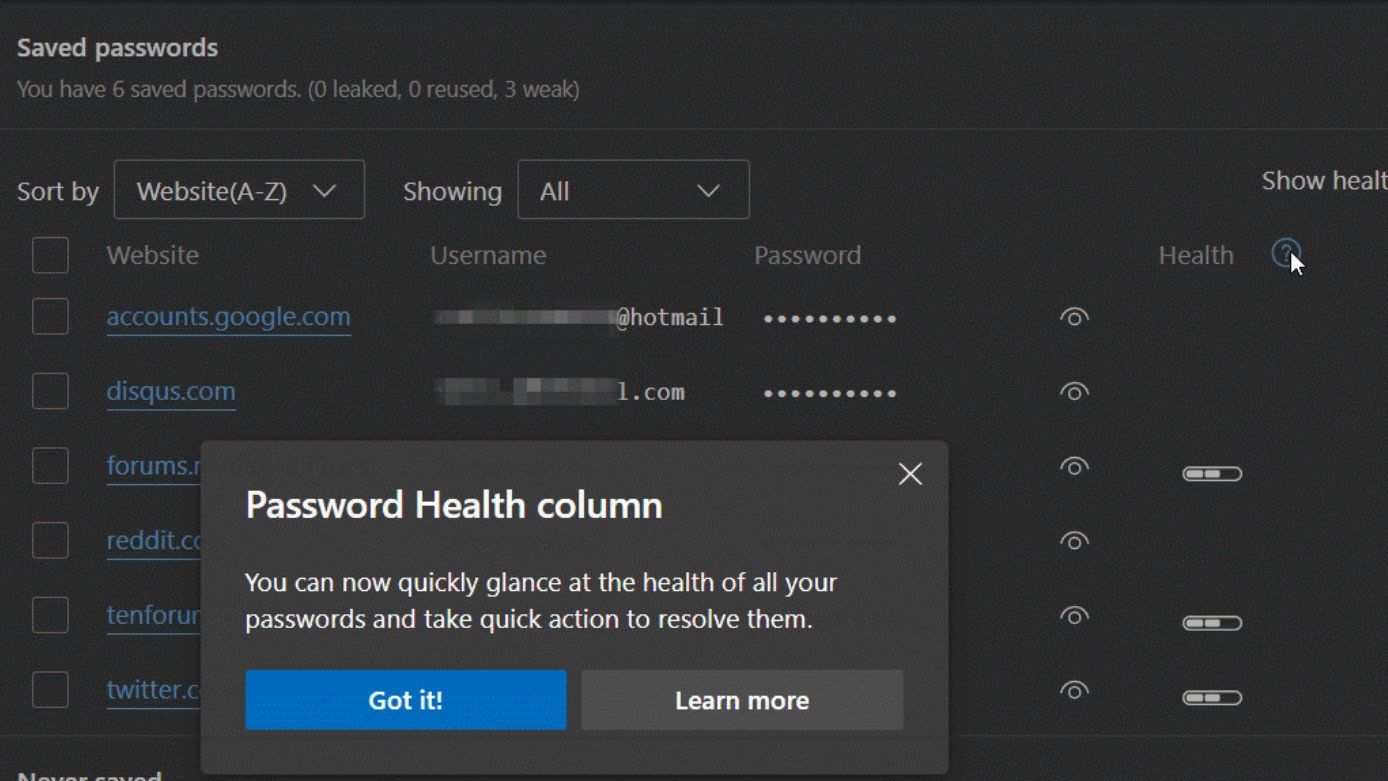Tick the select-all checkbox in the header row
Screen dimensions: 1388x781
[x=50, y=255]
